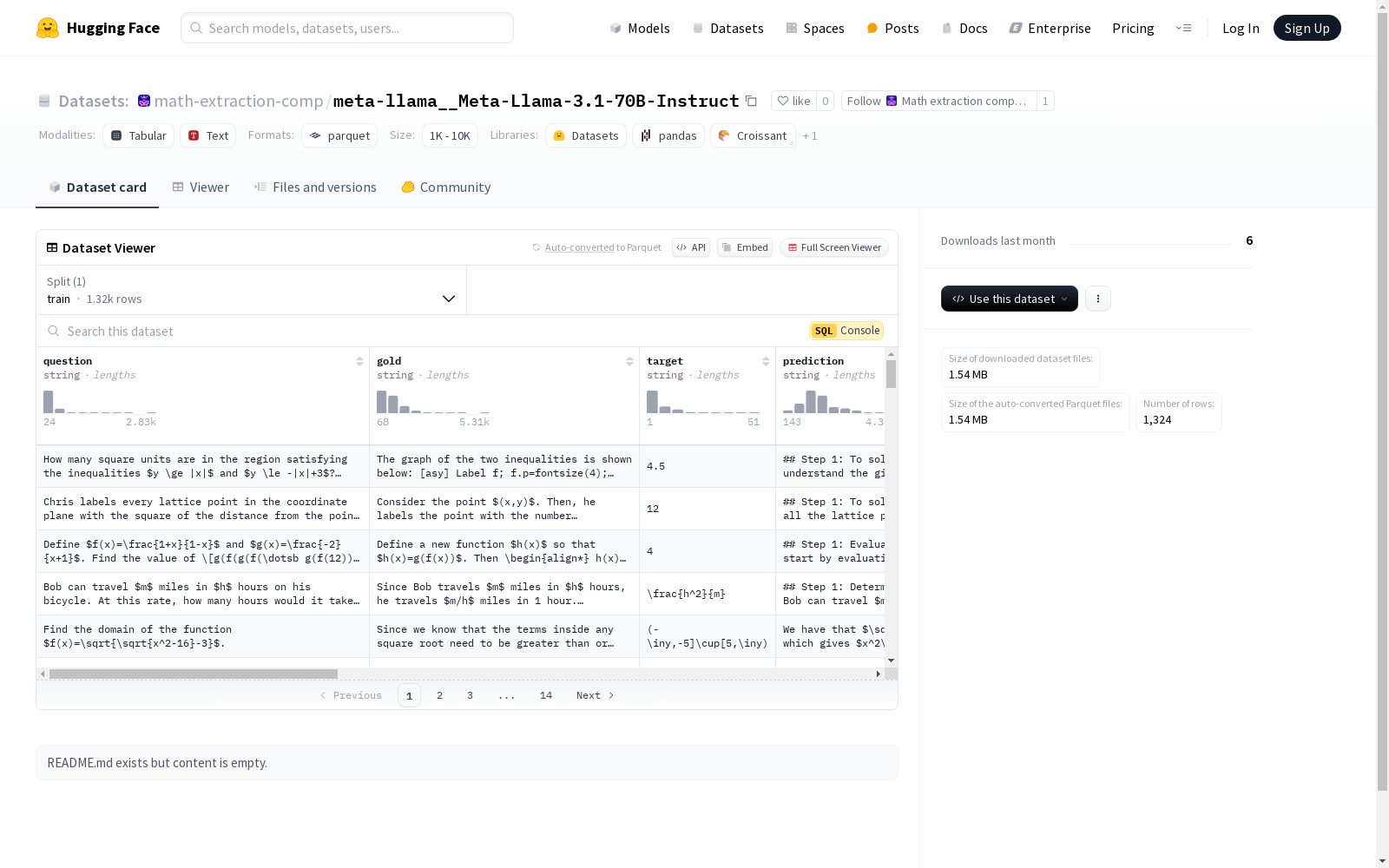1389x868 pixels.
Task: Select the 1K - 10K size tag
Action: [450, 135]
